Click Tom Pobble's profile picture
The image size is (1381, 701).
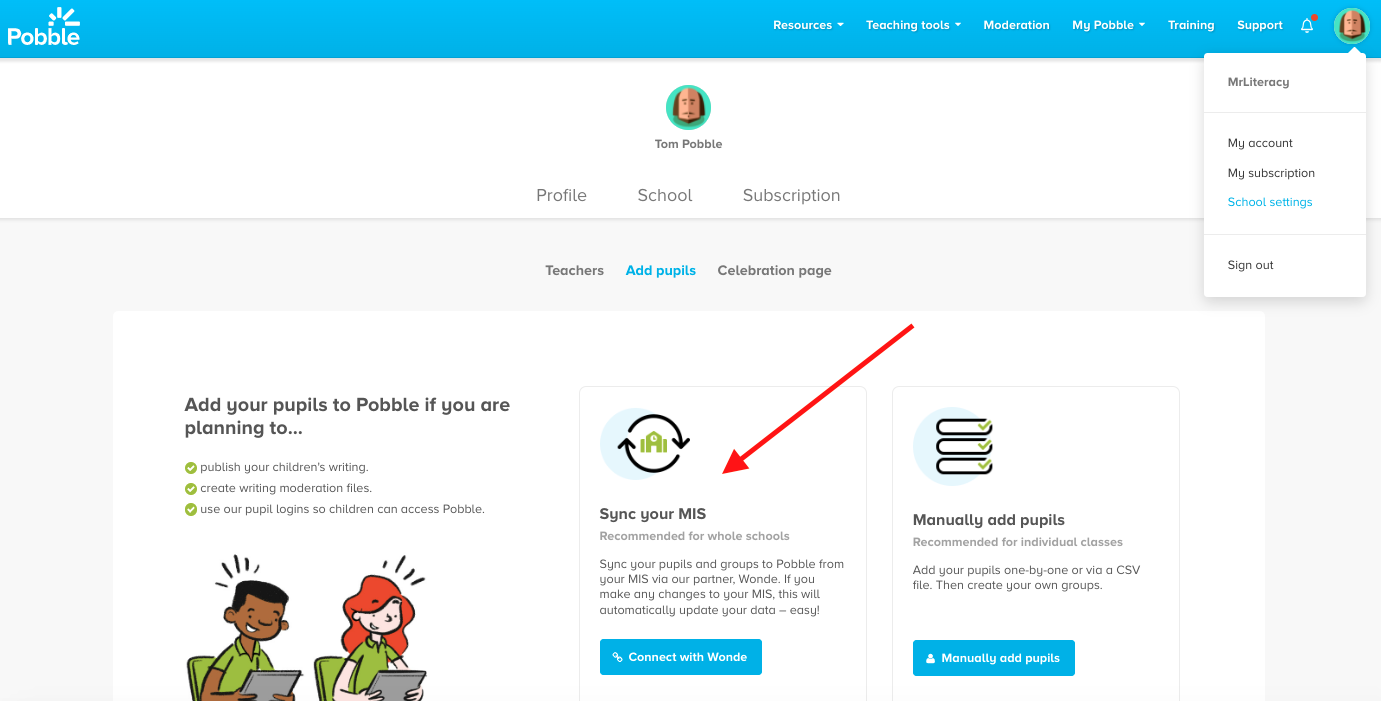point(688,107)
